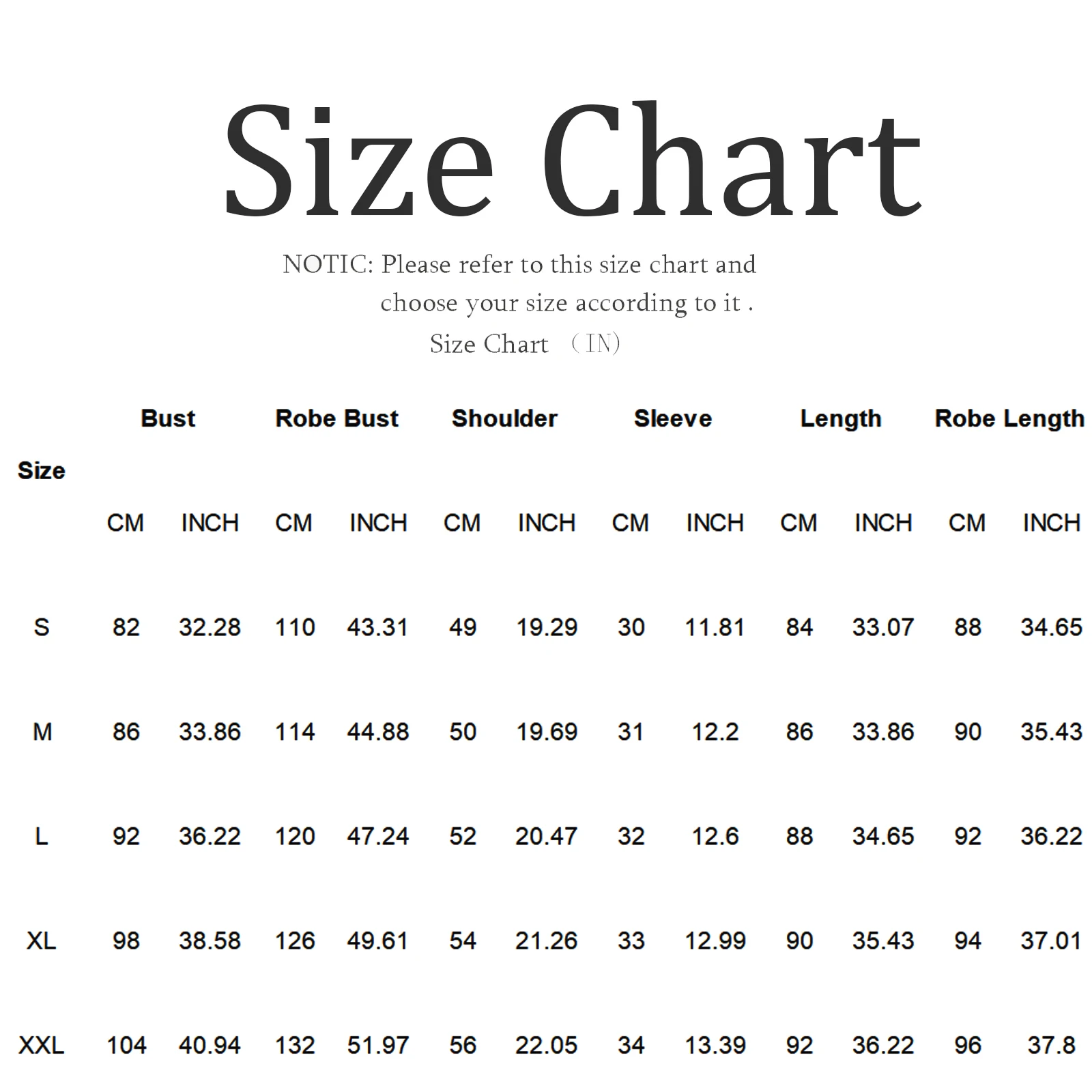
Task: Click the 37.8 robe length value
Action: (1051, 1045)
